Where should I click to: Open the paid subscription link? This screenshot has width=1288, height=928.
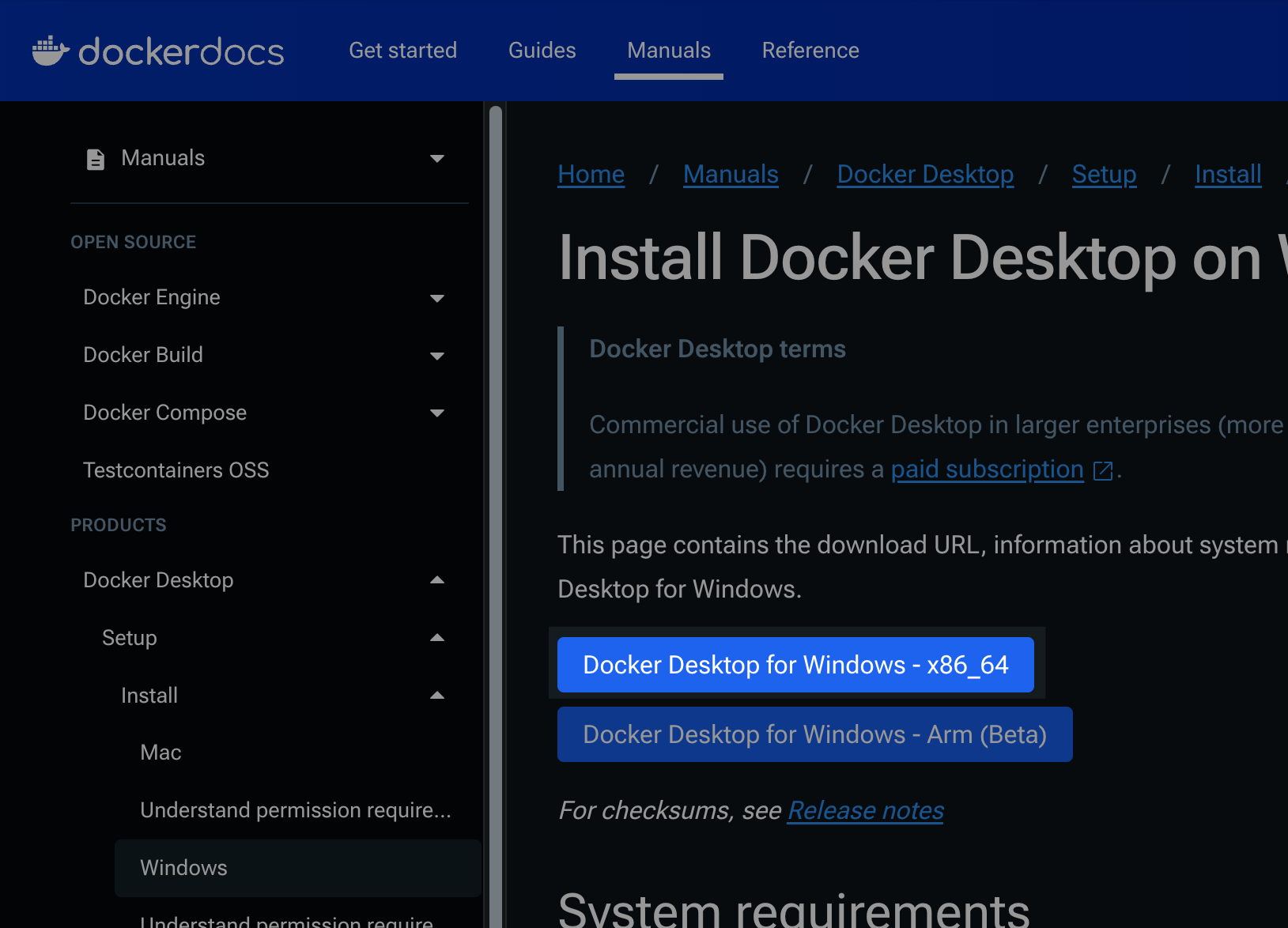coord(987,470)
